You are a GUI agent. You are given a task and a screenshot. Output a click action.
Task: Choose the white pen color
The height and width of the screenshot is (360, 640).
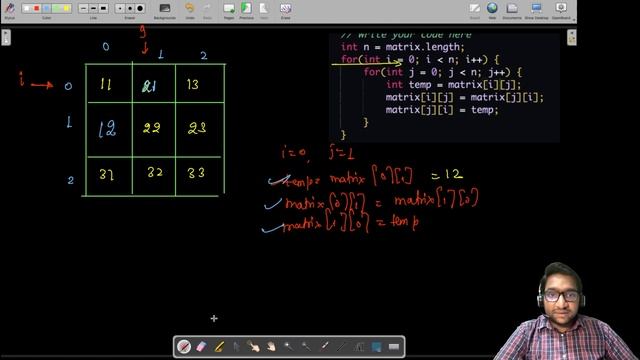click(27, 8)
